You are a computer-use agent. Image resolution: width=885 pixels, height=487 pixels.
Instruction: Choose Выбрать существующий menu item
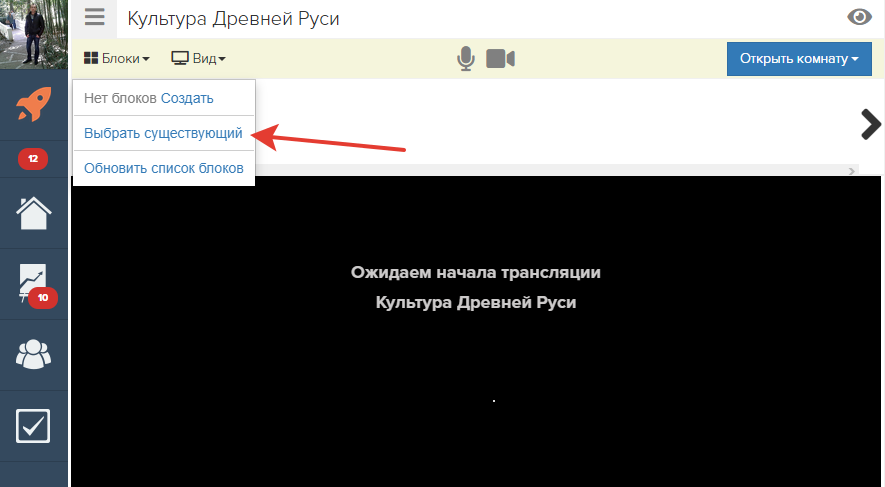[x=163, y=133]
